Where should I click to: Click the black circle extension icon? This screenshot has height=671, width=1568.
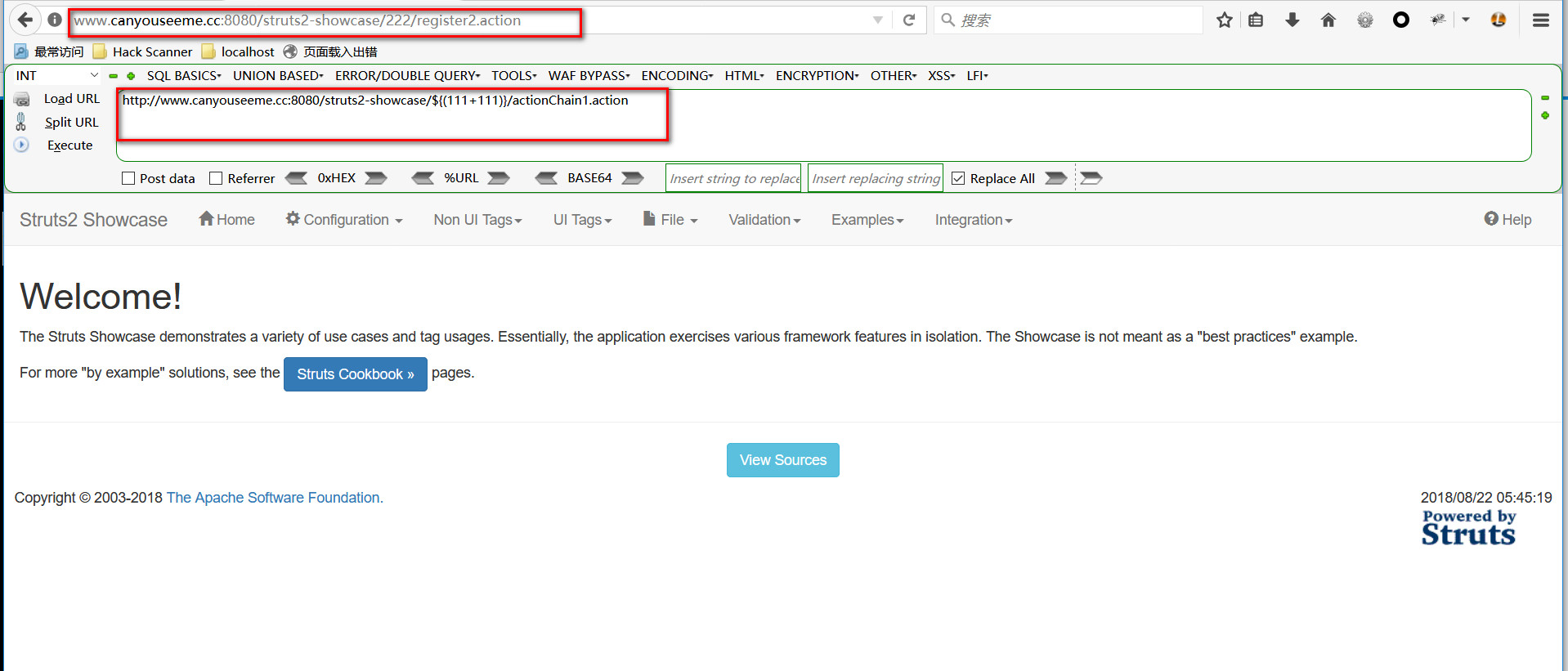tap(1401, 20)
